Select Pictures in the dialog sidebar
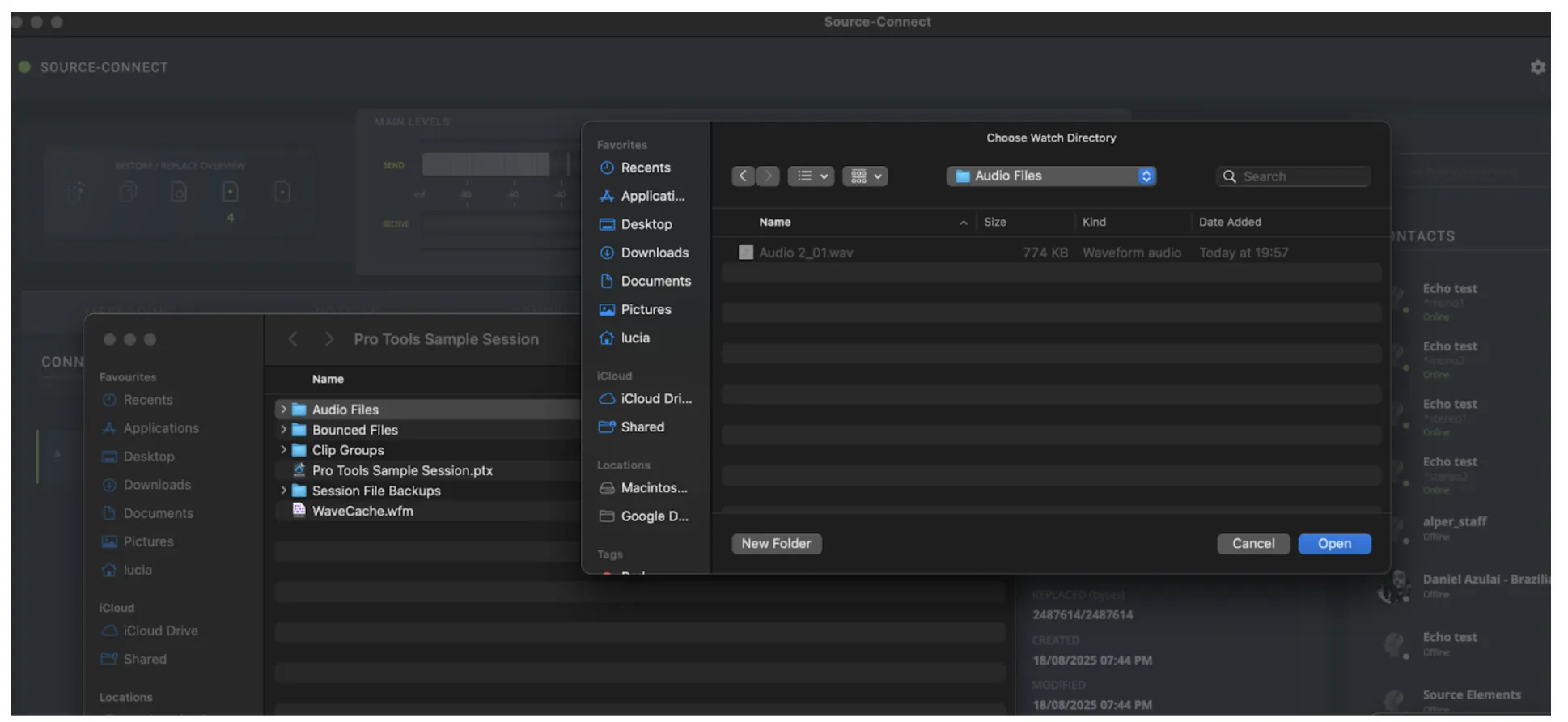Image resolution: width=1568 pixels, height=722 pixels. [635, 309]
